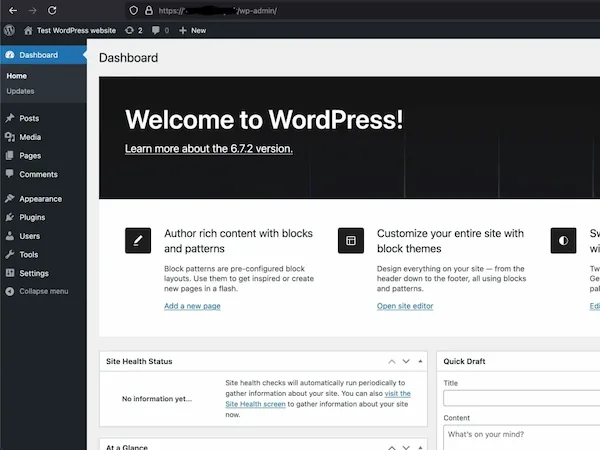The image size is (600, 450).
Task: Click the Collapse menu icon
Action: pos(9,291)
